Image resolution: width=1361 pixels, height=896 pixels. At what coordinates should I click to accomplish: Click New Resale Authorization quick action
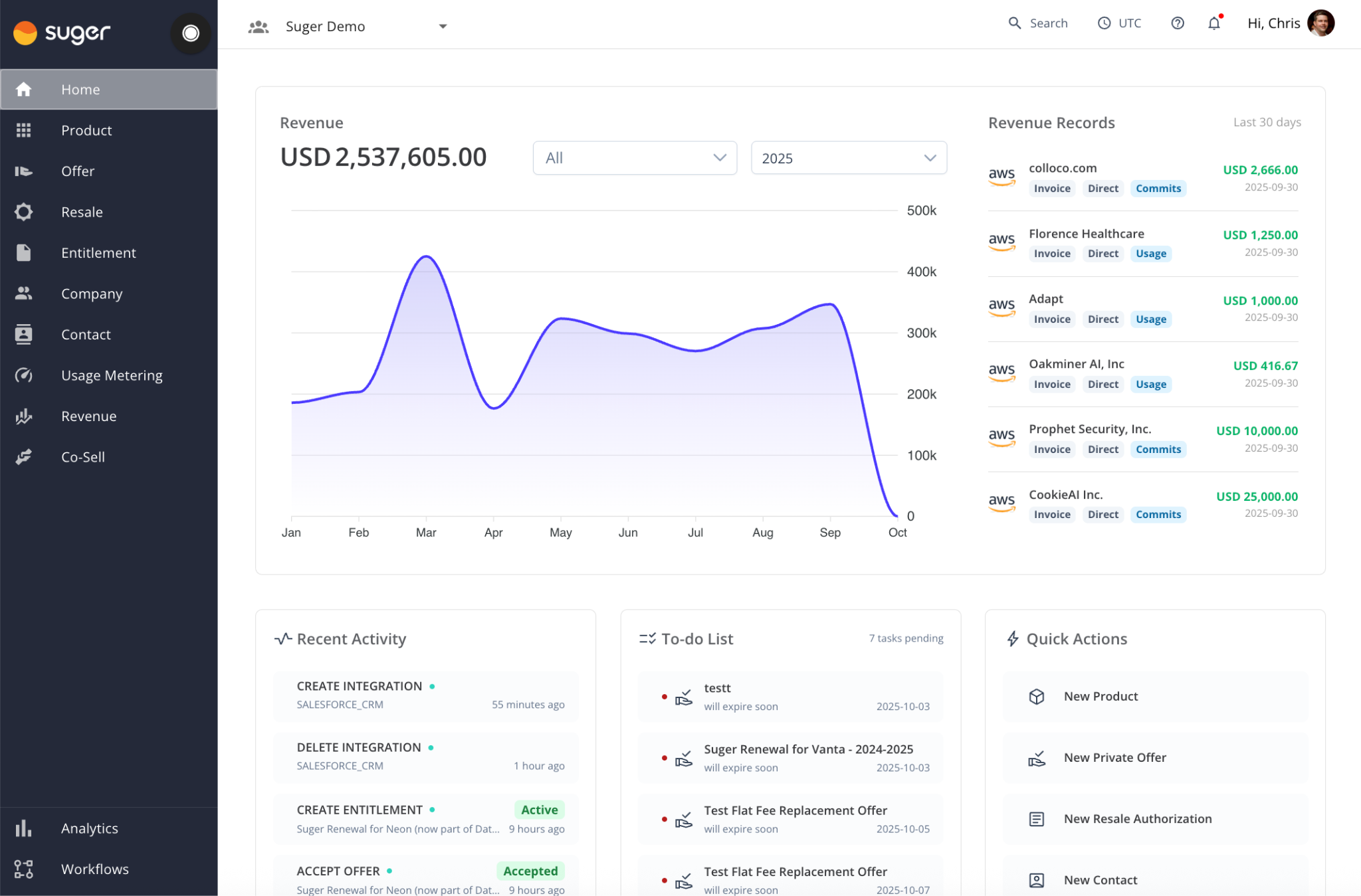1137,819
